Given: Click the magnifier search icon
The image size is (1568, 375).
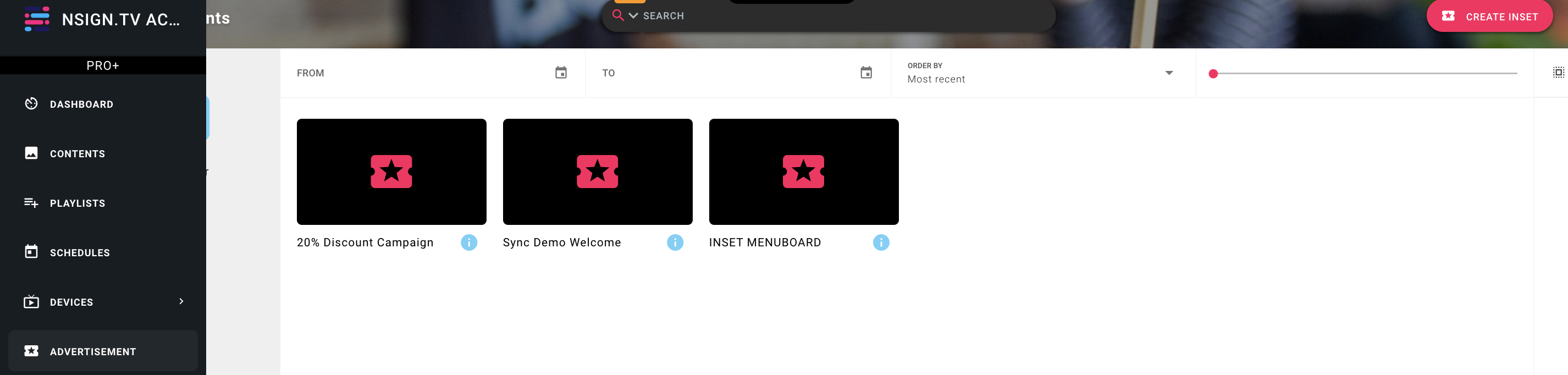Looking at the screenshot, I should point(617,16).
